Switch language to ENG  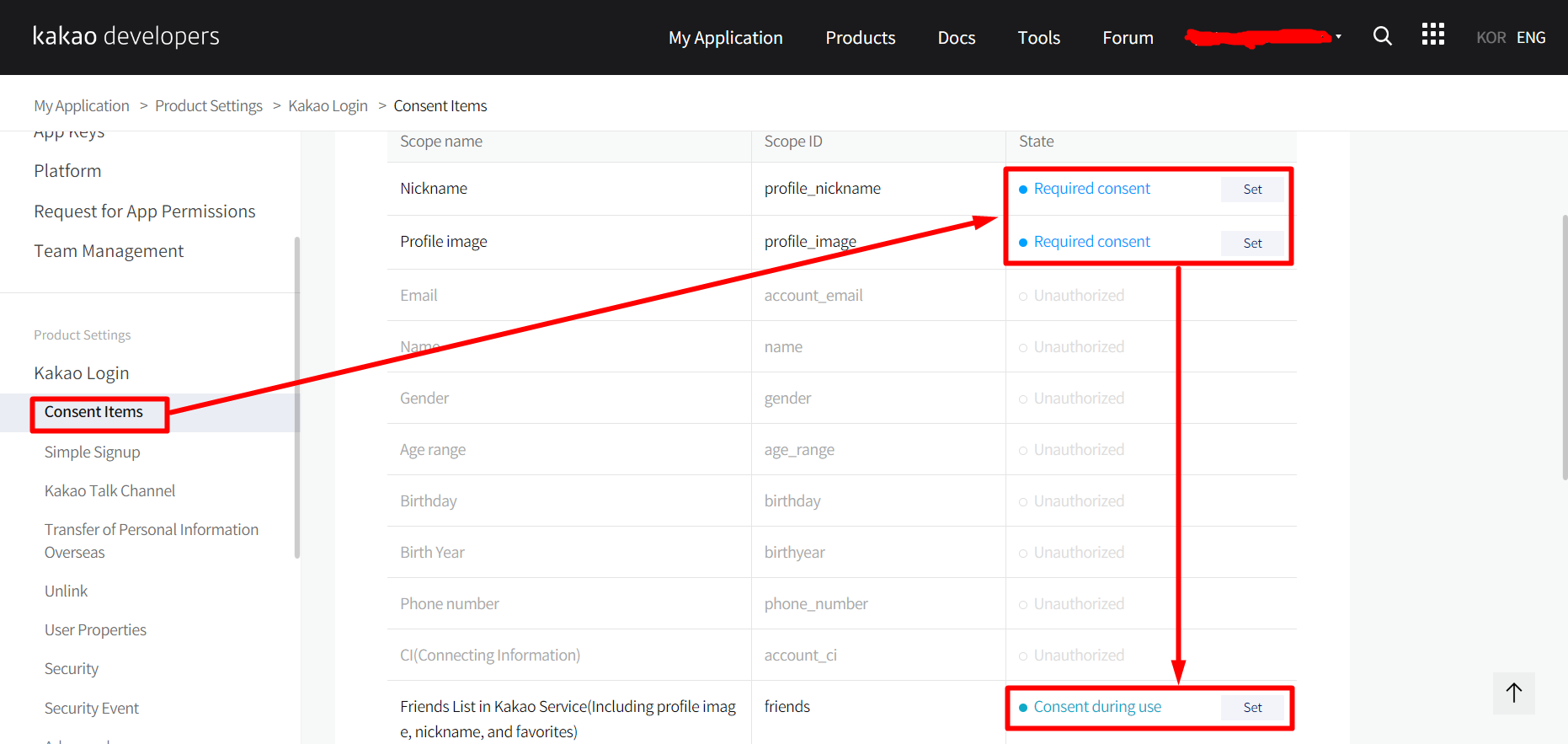tap(1530, 38)
